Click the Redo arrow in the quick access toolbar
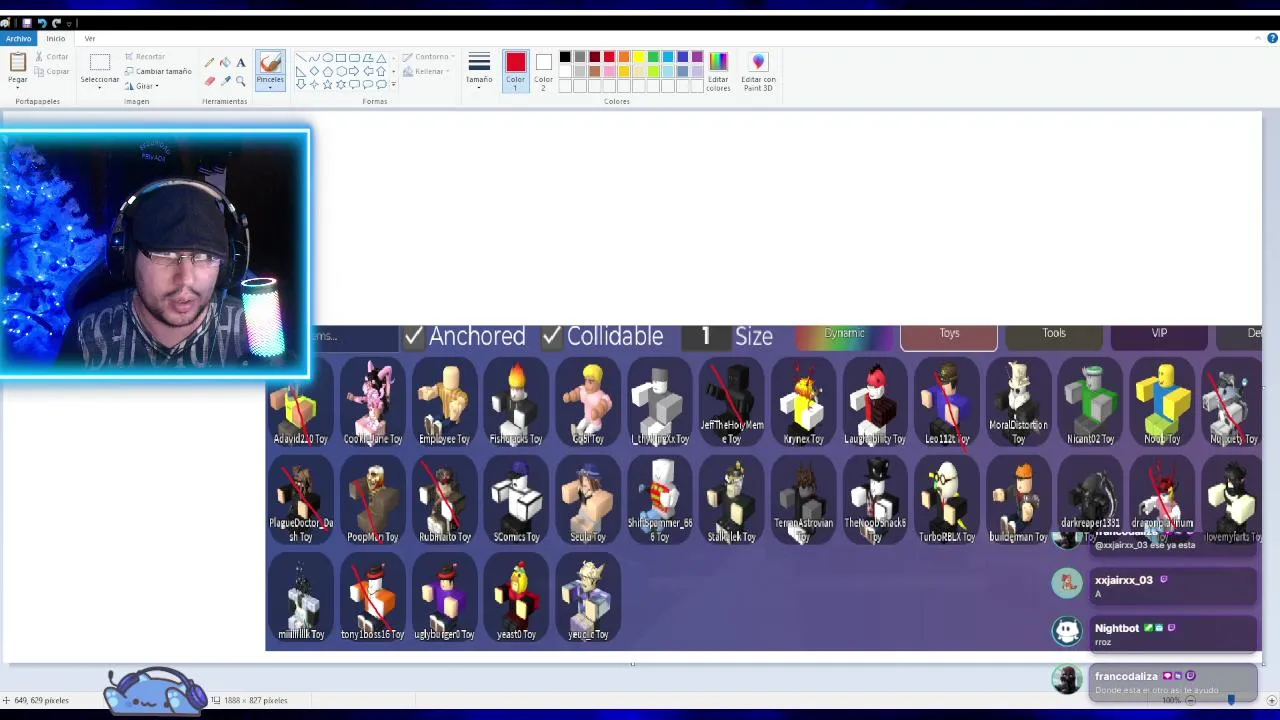 56,22
